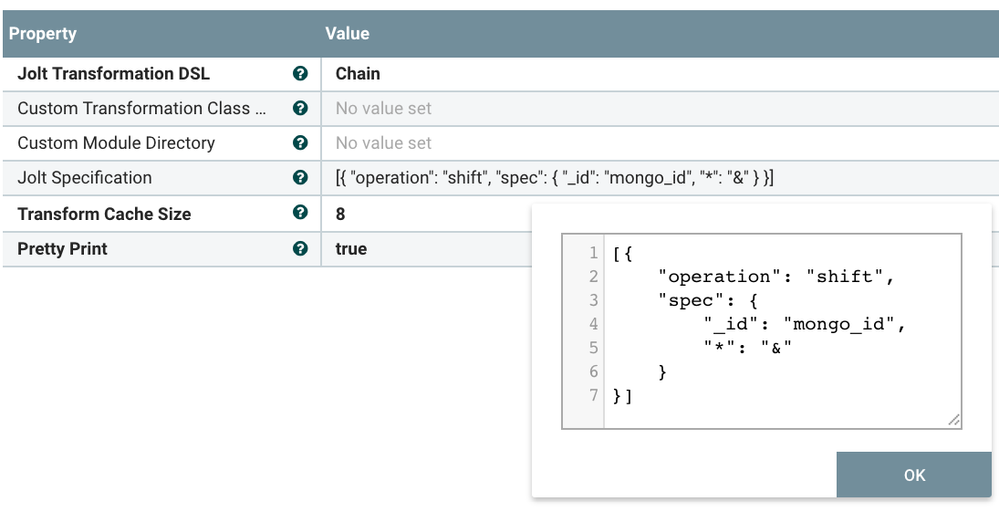Click help icon for Jolt Specification
This screenshot has width=999, height=513.
coord(299,178)
